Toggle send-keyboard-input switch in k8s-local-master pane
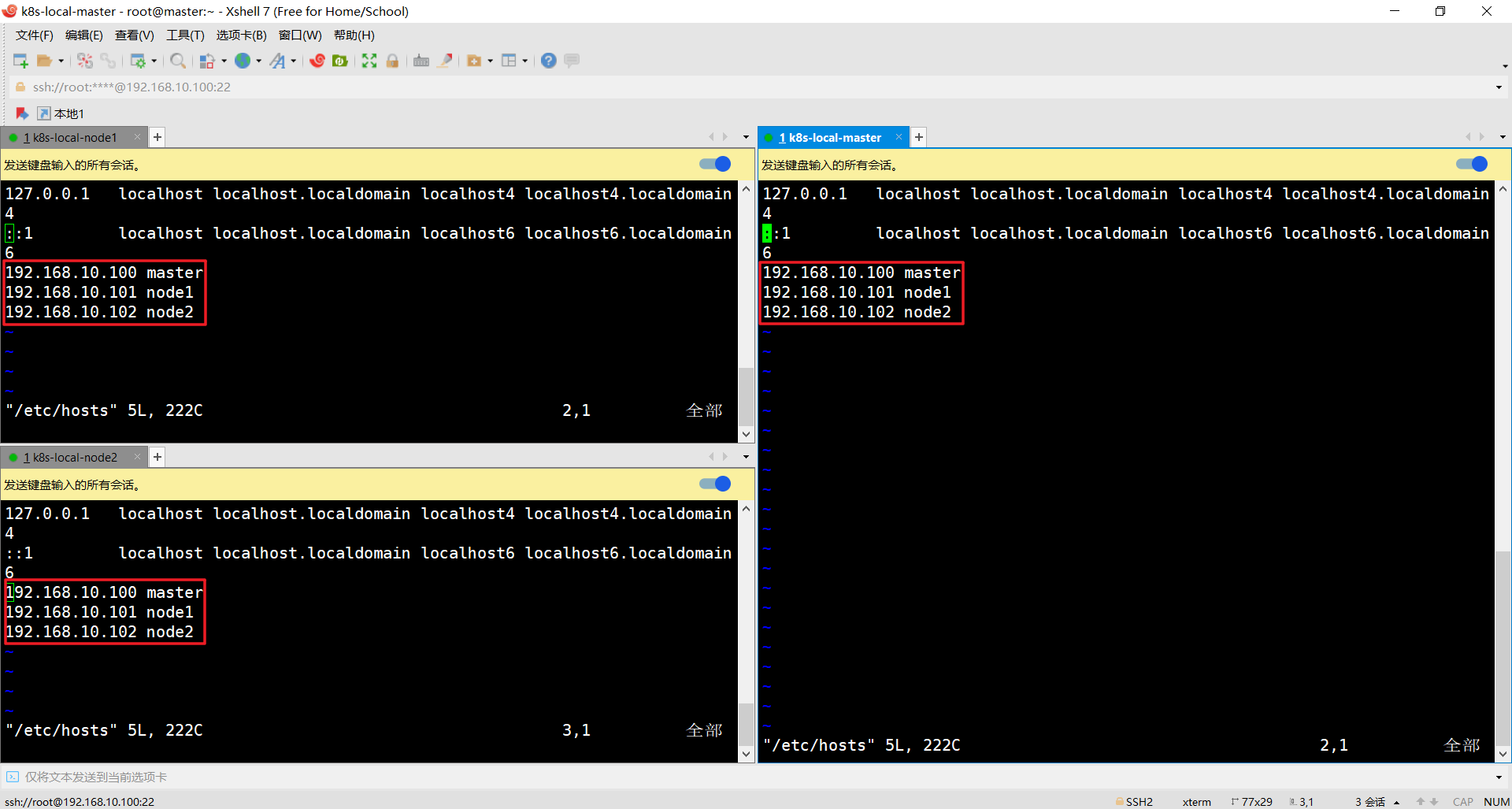Image resolution: width=1512 pixels, height=809 pixels. [1471, 164]
